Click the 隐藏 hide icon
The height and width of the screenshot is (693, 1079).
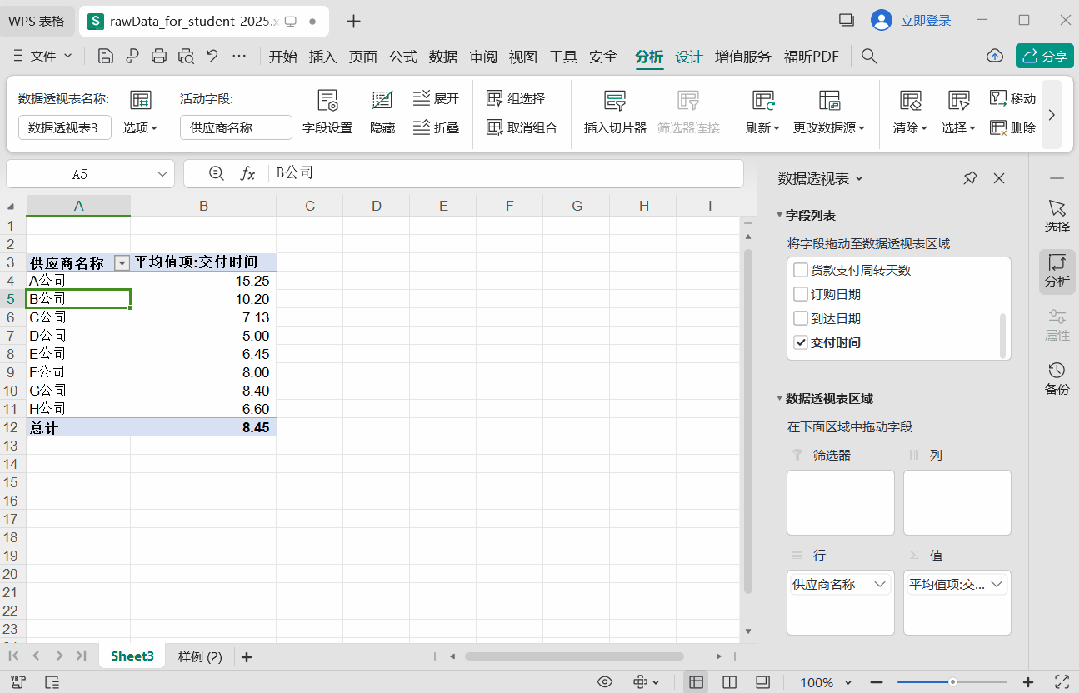pyautogui.click(x=383, y=111)
